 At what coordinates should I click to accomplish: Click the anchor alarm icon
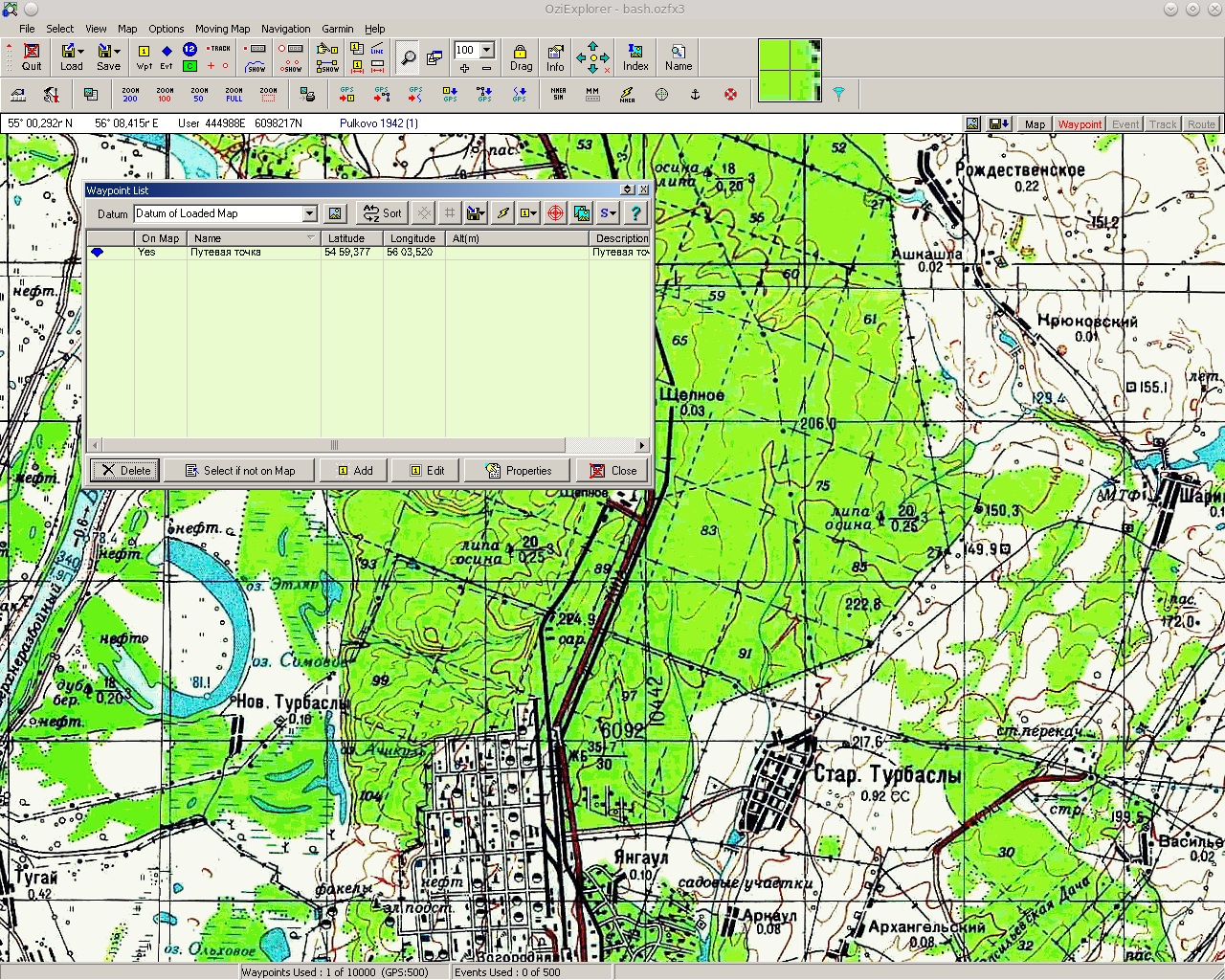coord(696,94)
